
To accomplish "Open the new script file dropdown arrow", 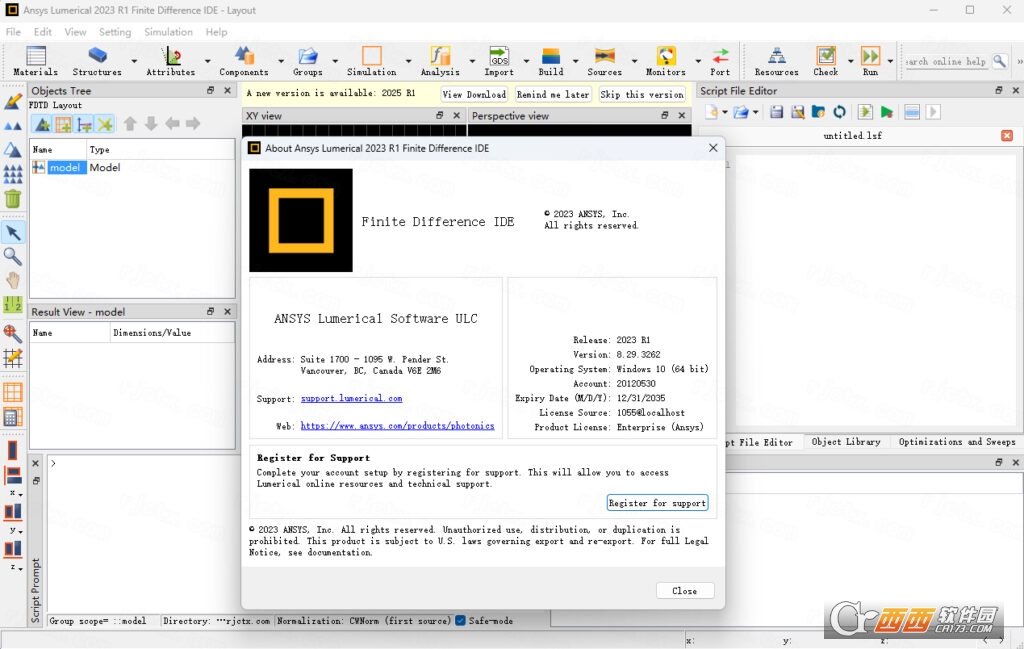I will pyautogui.click(x=725, y=112).
